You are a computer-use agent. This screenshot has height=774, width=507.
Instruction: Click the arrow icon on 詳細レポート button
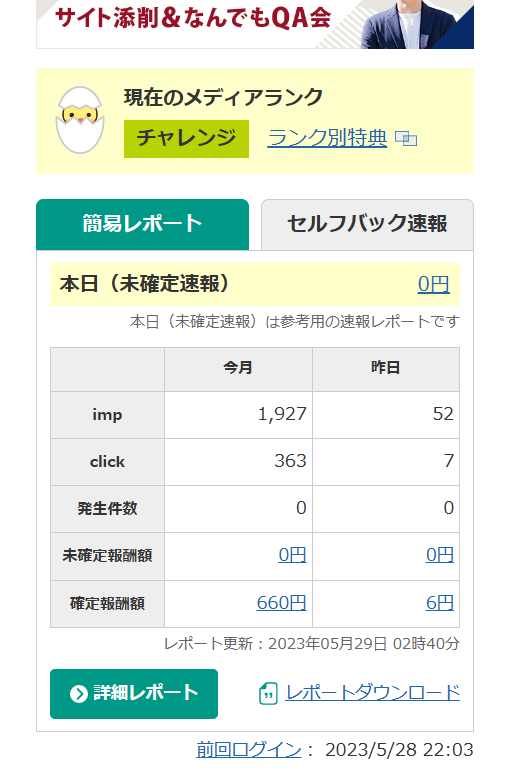[78, 694]
